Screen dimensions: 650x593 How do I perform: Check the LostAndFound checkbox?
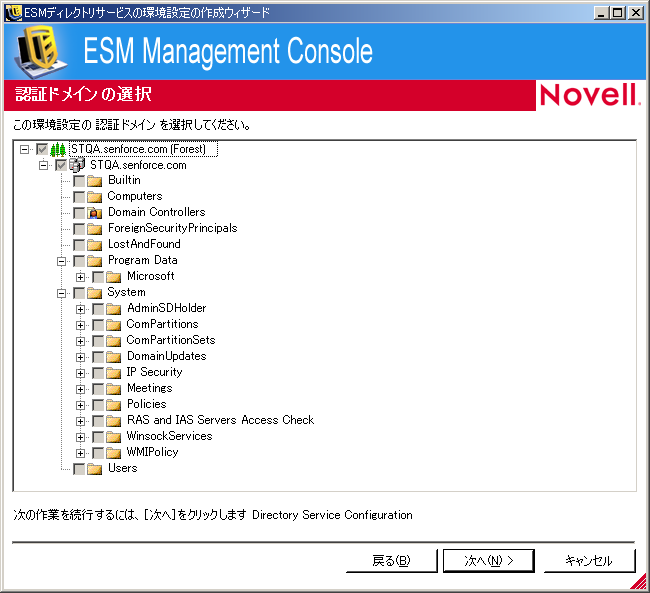click(x=79, y=245)
